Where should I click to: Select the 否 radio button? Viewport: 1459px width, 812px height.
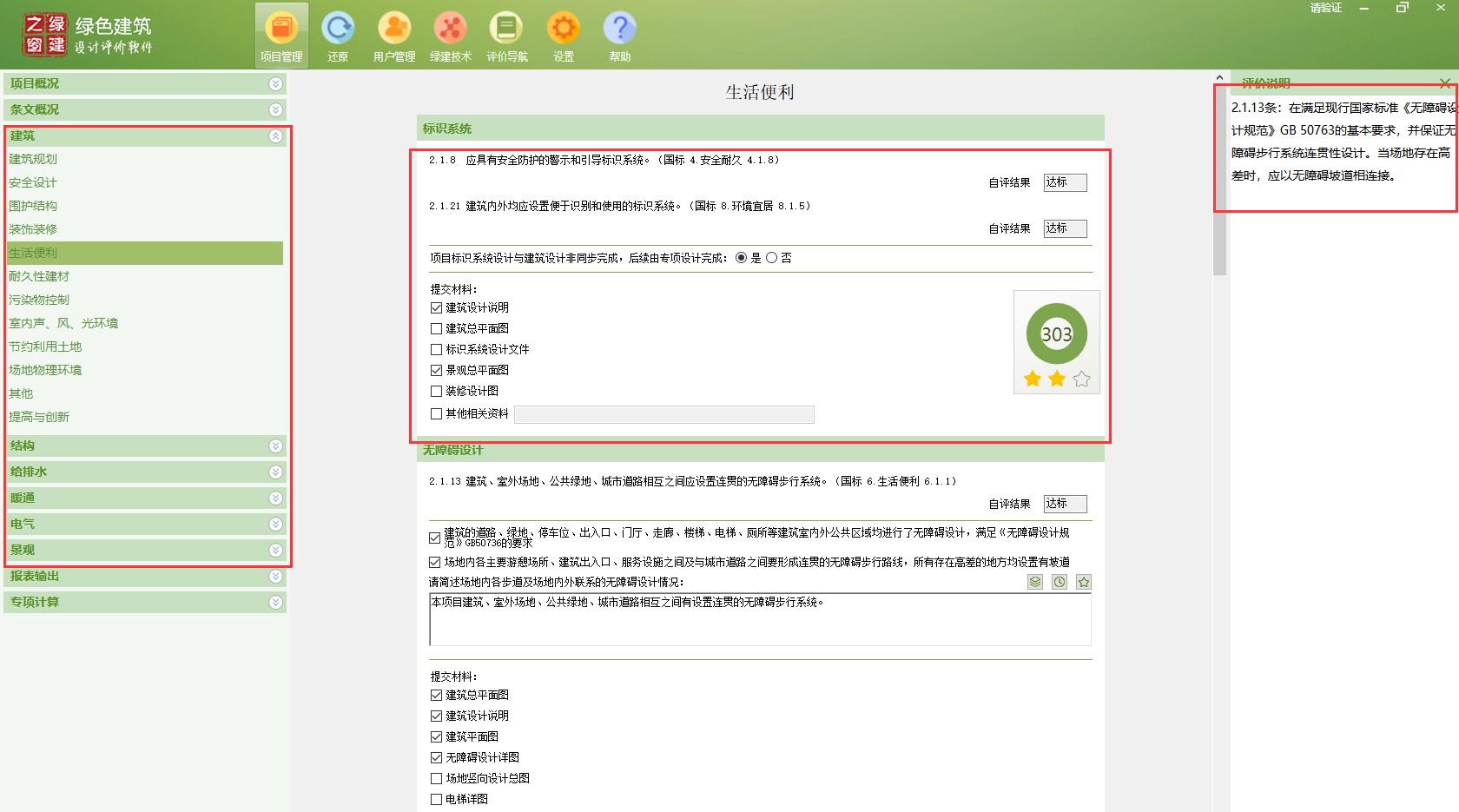[x=771, y=258]
